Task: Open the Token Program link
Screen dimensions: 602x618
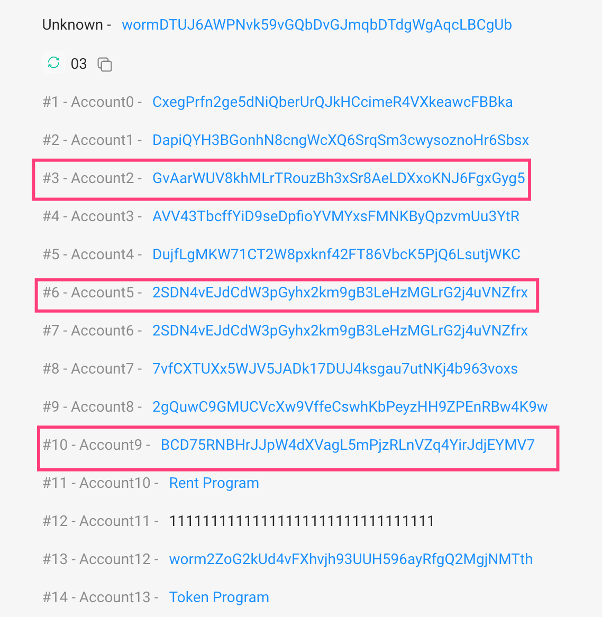Action: click(219, 597)
